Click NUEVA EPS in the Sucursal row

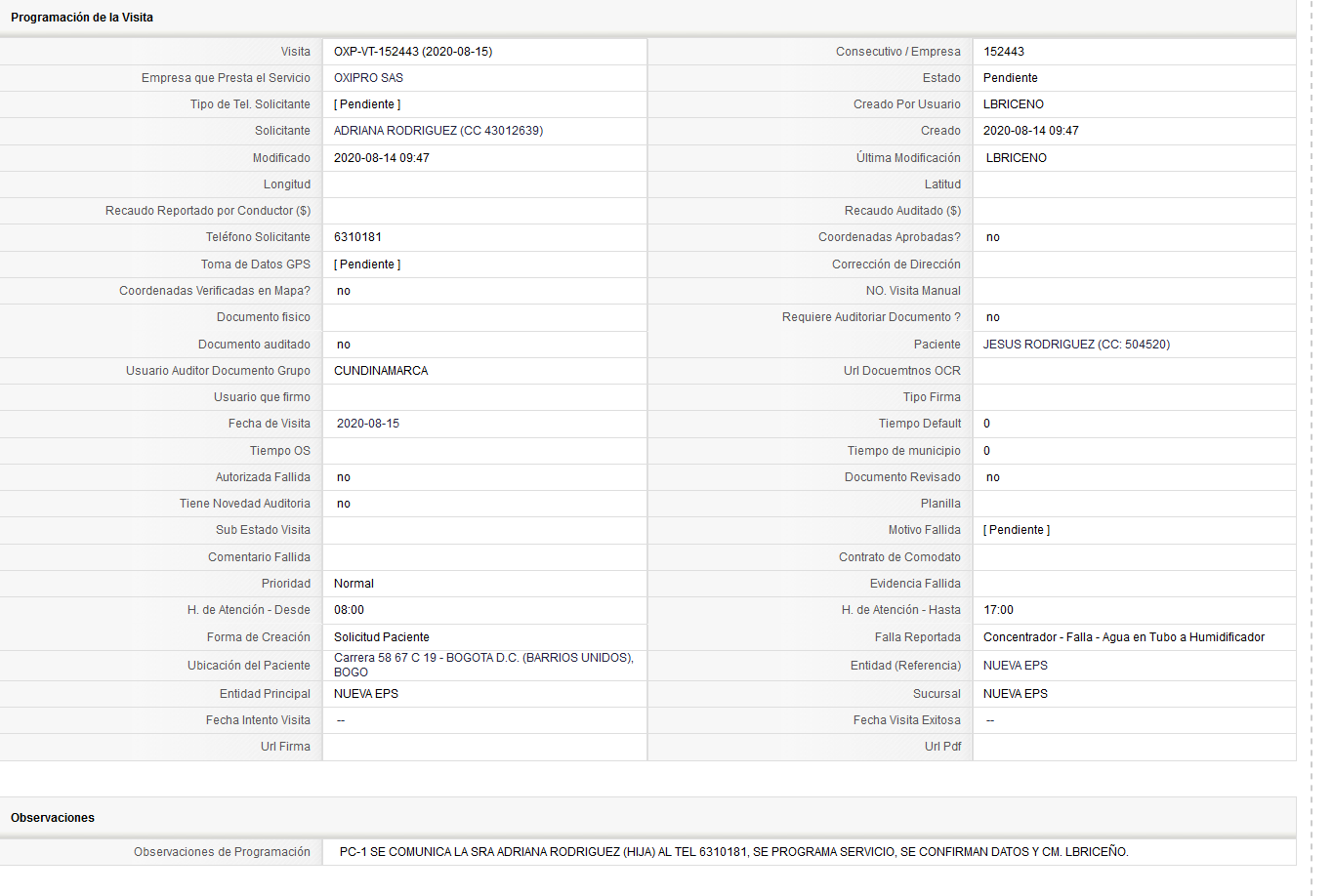[x=1016, y=694]
